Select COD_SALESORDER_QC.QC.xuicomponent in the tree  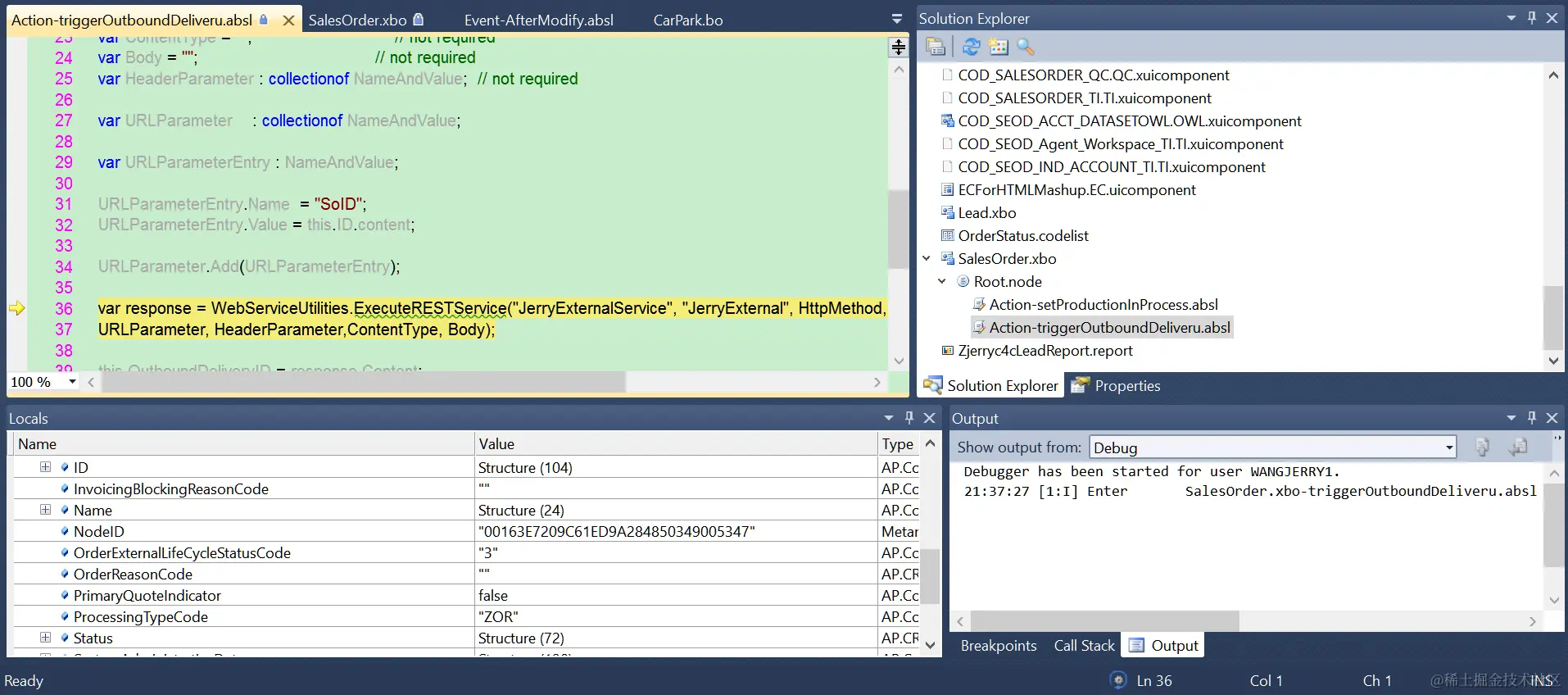point(1093,75)
